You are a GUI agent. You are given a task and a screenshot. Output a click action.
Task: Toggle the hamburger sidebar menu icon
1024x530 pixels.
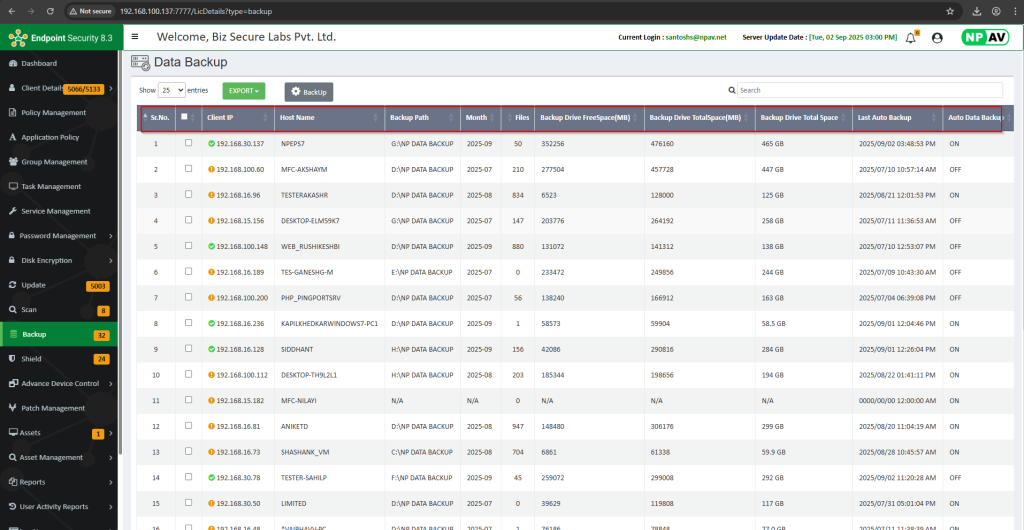135,37
